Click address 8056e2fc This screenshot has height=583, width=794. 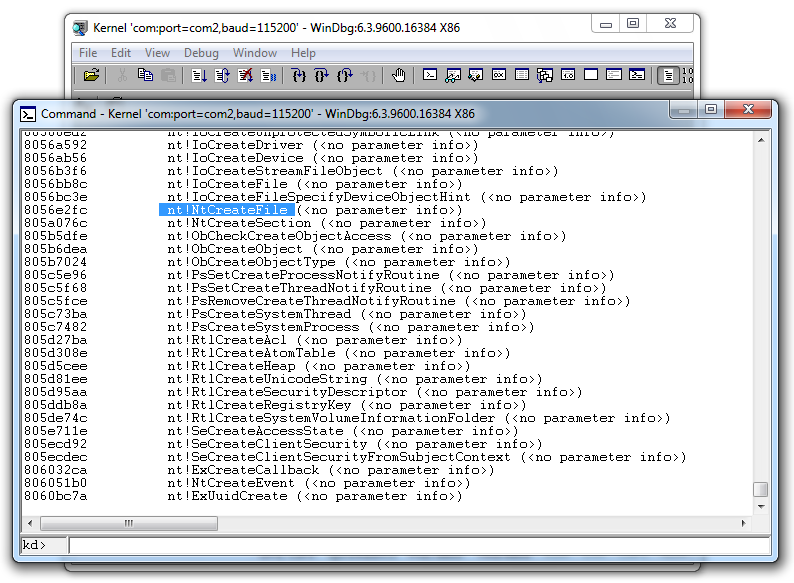(x=55, y=210)
